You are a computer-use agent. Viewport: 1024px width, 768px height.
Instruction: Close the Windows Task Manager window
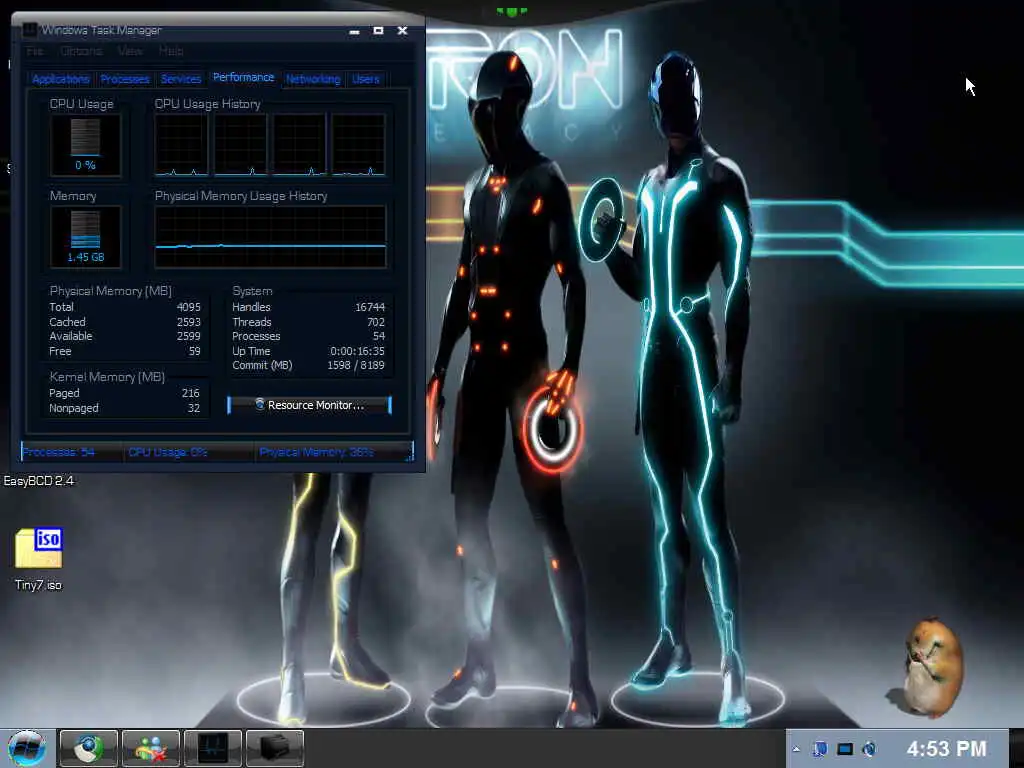coord(402,31)
